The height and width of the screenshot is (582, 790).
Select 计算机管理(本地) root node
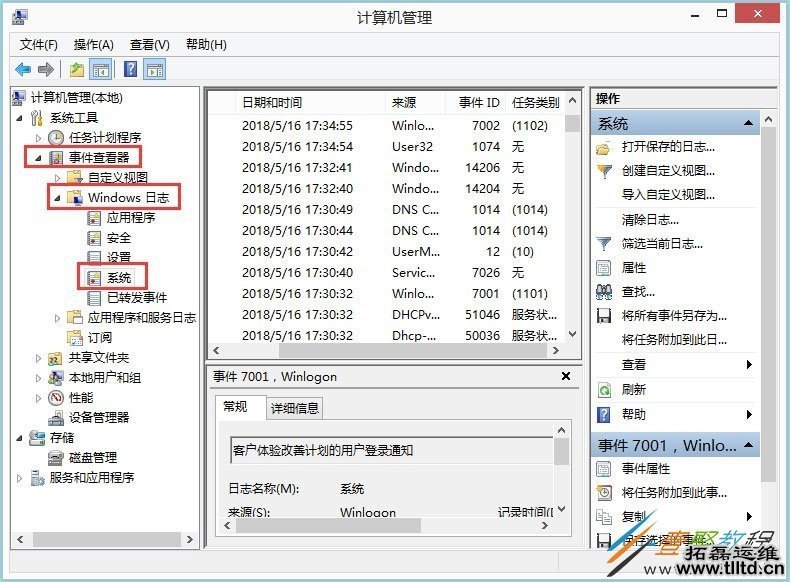click(x=77, y=97)
